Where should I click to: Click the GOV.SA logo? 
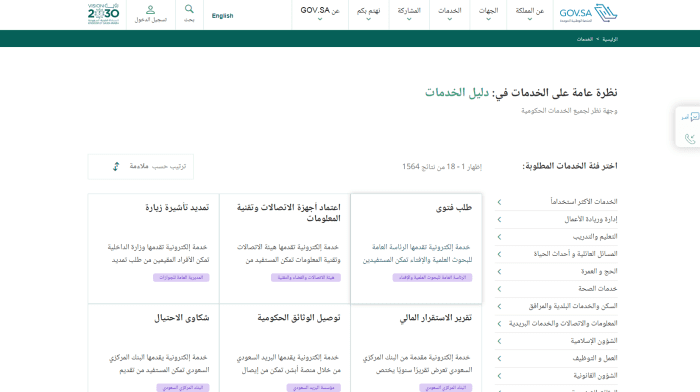[x=588, y=13]
